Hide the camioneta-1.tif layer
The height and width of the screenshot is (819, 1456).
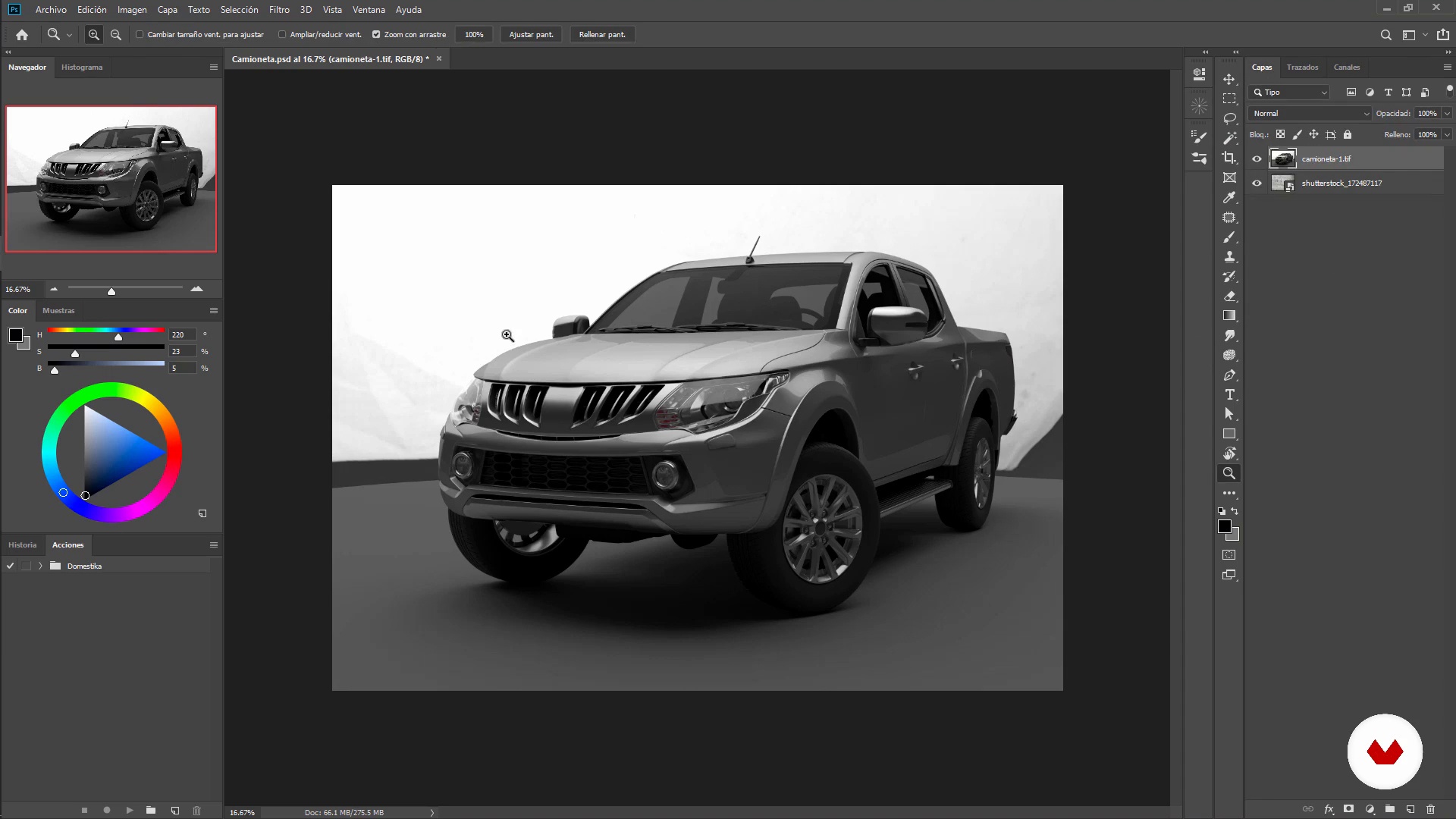pyautogui.click(x=1257, y=159)
